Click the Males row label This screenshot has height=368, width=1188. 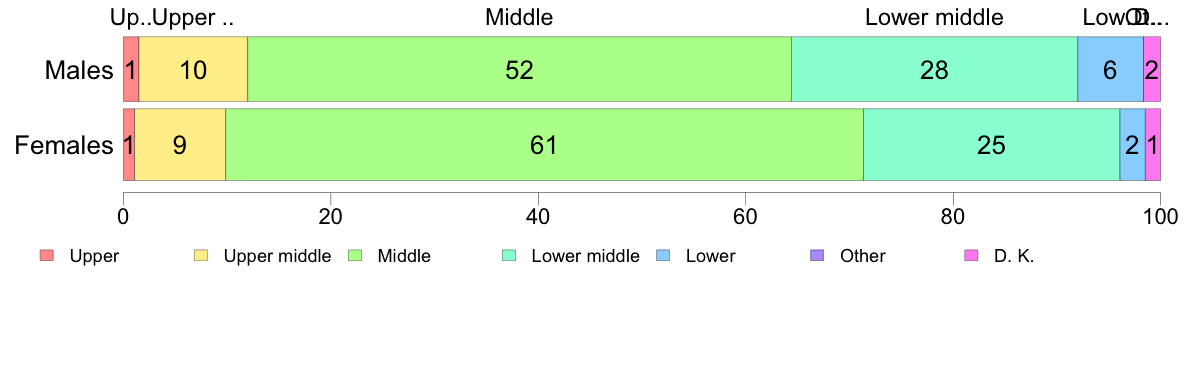(79, 70)
